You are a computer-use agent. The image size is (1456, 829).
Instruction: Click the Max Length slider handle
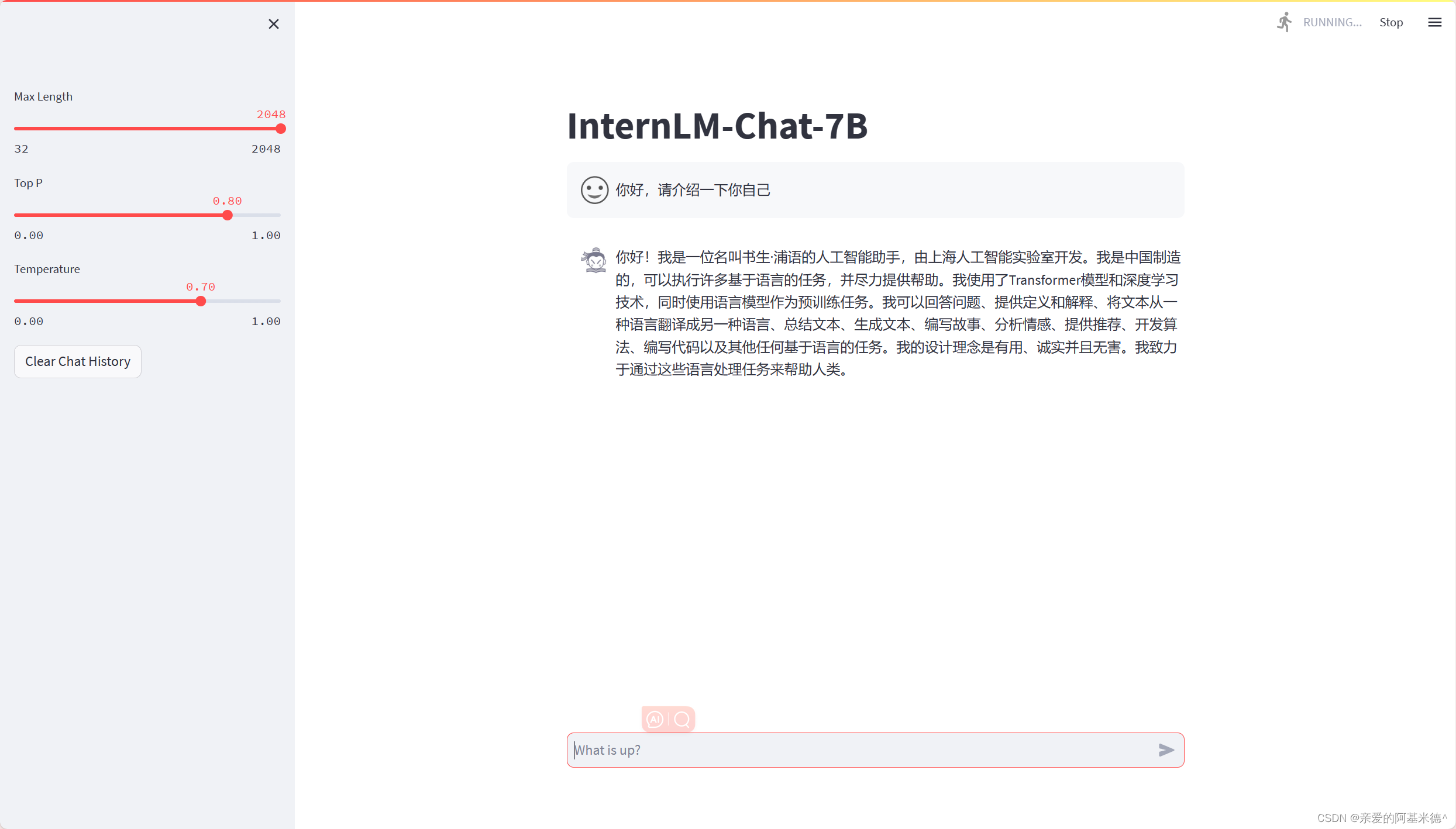click(x=281, y=129)
